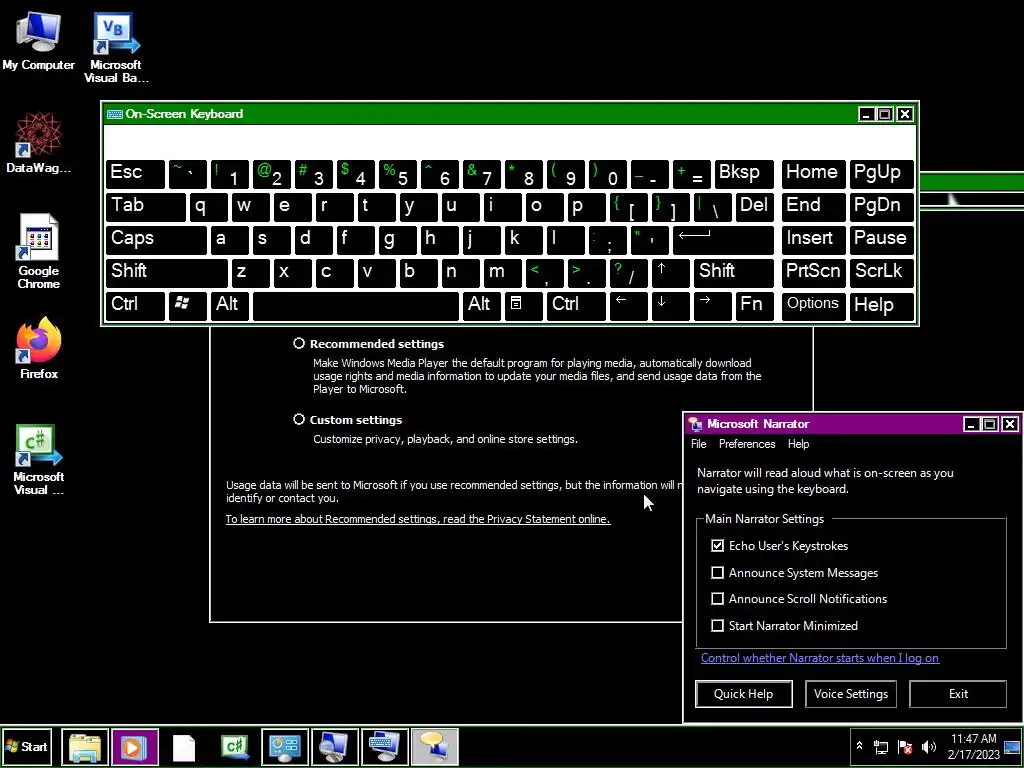Screen dimensions: 1024x768
Task: Click the magnifier computer taskbar icon
Action: [x=334, y=746]
